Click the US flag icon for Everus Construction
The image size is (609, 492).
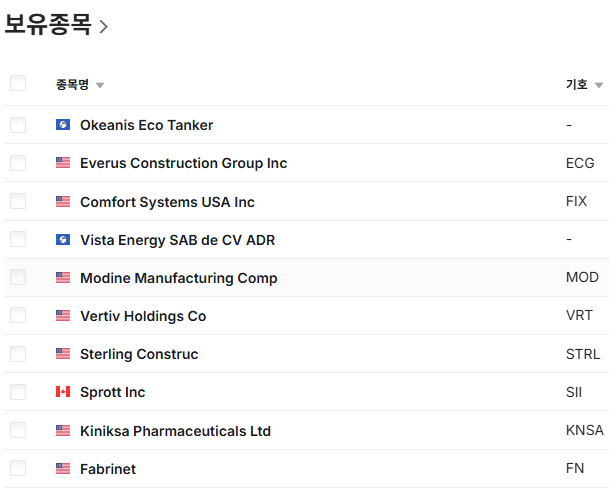pyautogui.click(x=63, y=163)
